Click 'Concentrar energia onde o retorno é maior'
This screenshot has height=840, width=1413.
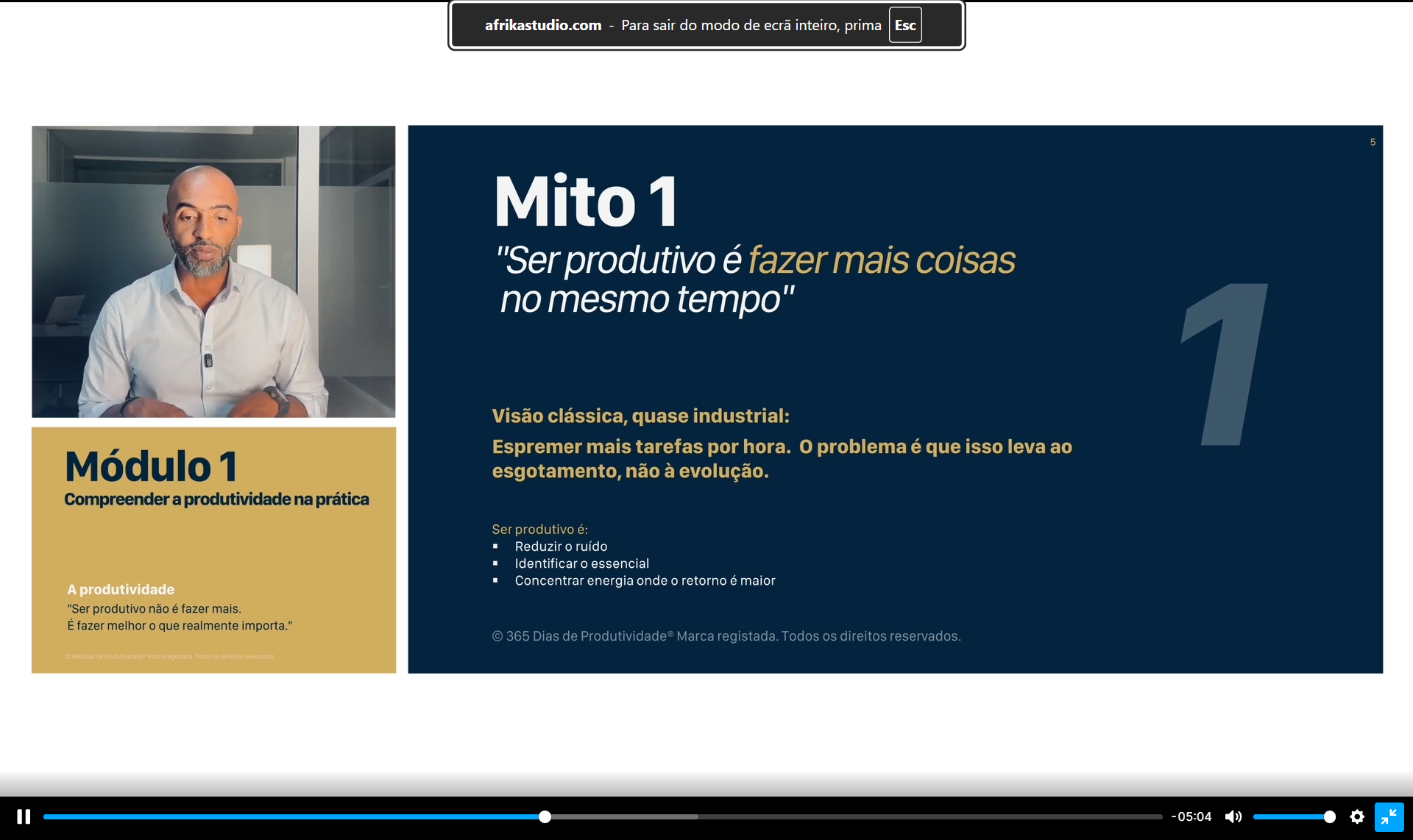645,580
